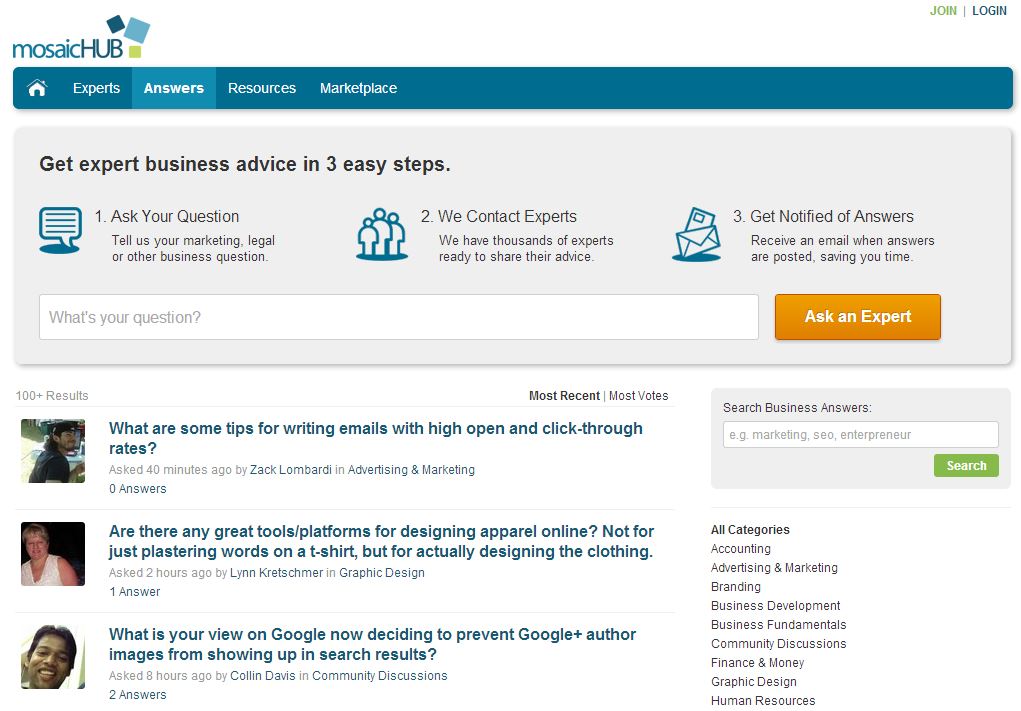1021x711 pixels.
Task: Click the LOGIN link
Action: coord(989,11)
